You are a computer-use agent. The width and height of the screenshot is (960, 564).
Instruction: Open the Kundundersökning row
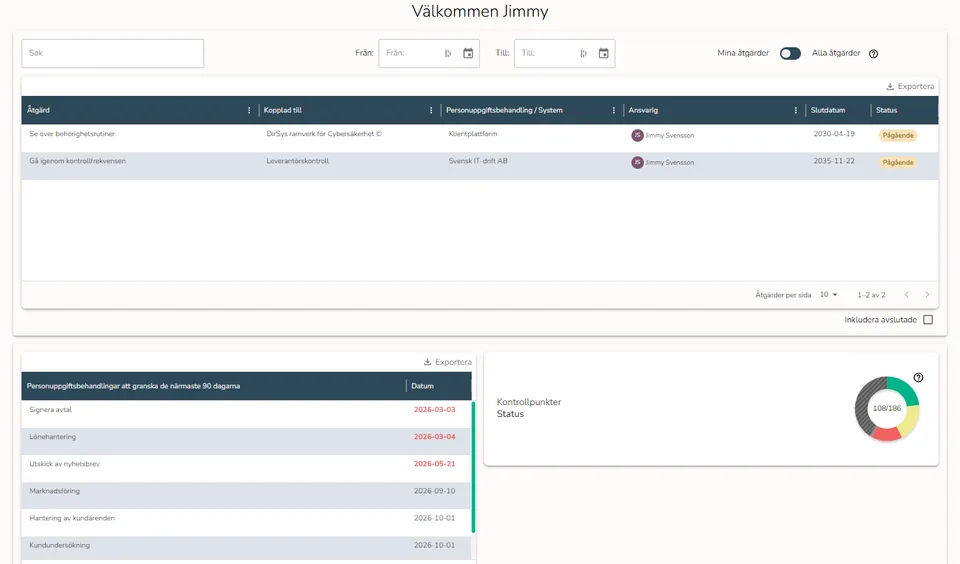[246, 548]
